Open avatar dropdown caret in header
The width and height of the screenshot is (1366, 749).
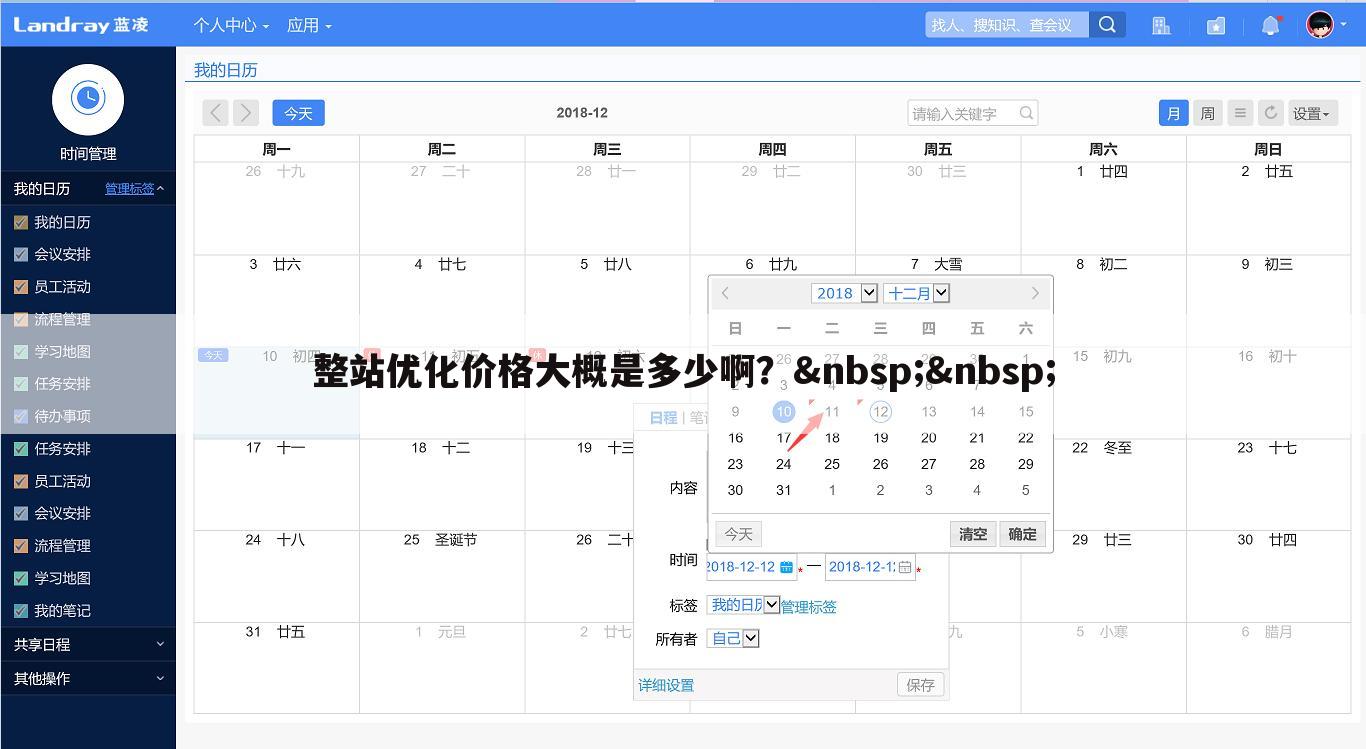[1343, 25]
